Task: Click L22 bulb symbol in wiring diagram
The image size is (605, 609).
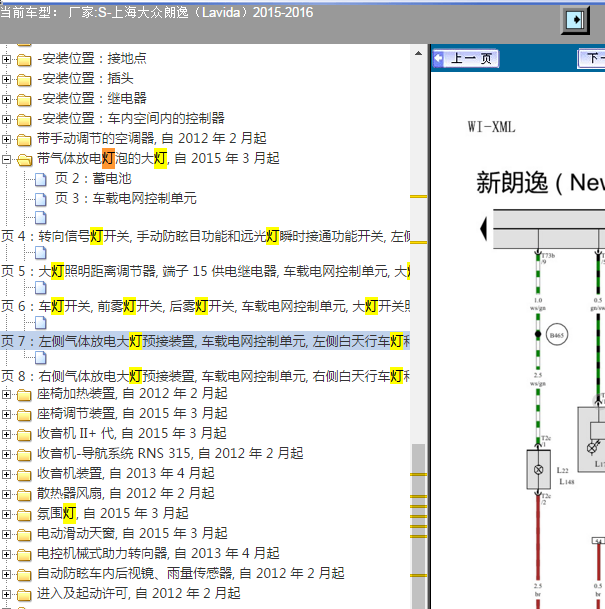Action: point(538,470)
